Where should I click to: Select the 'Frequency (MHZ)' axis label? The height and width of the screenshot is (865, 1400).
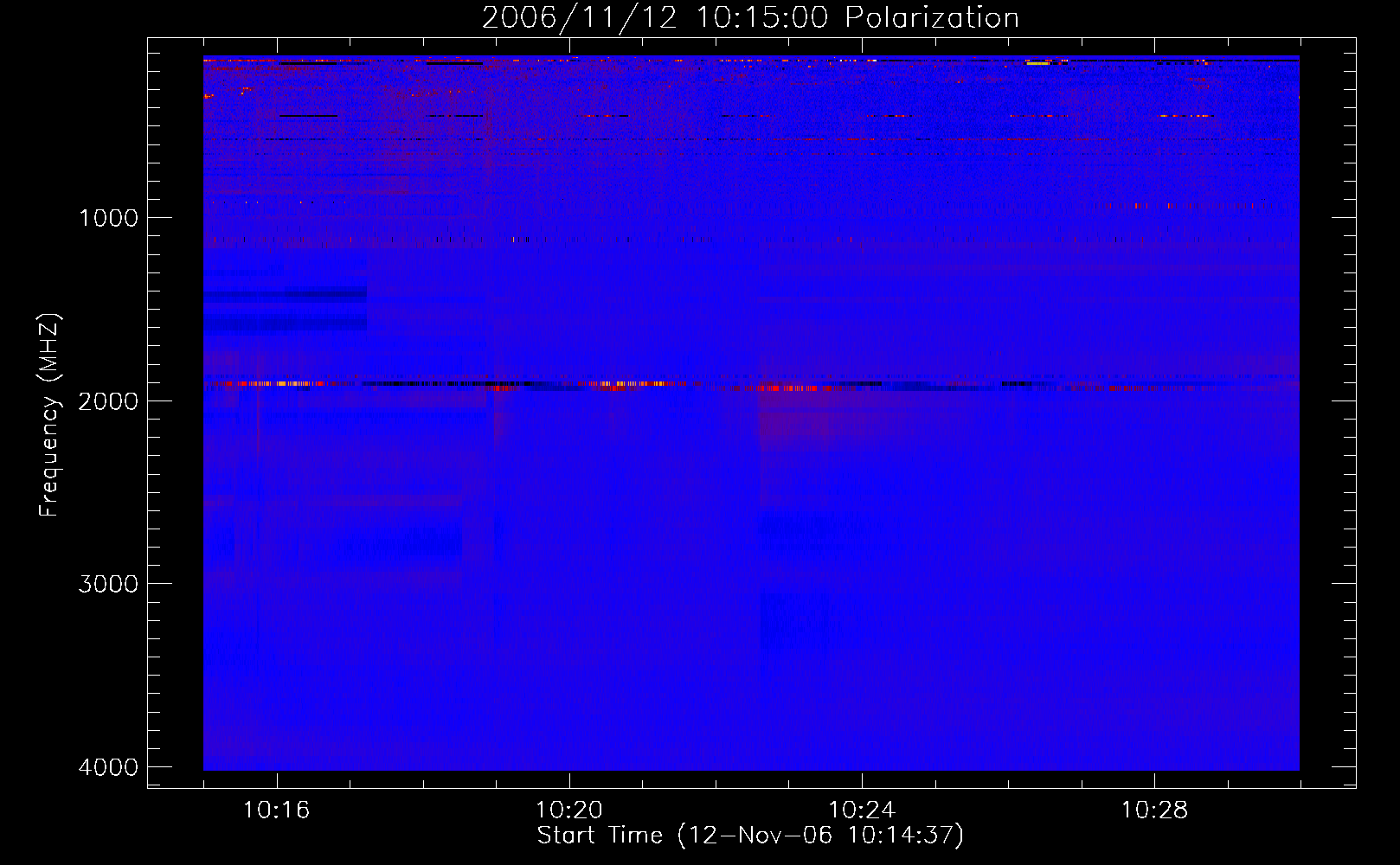(x=49, y=415)
